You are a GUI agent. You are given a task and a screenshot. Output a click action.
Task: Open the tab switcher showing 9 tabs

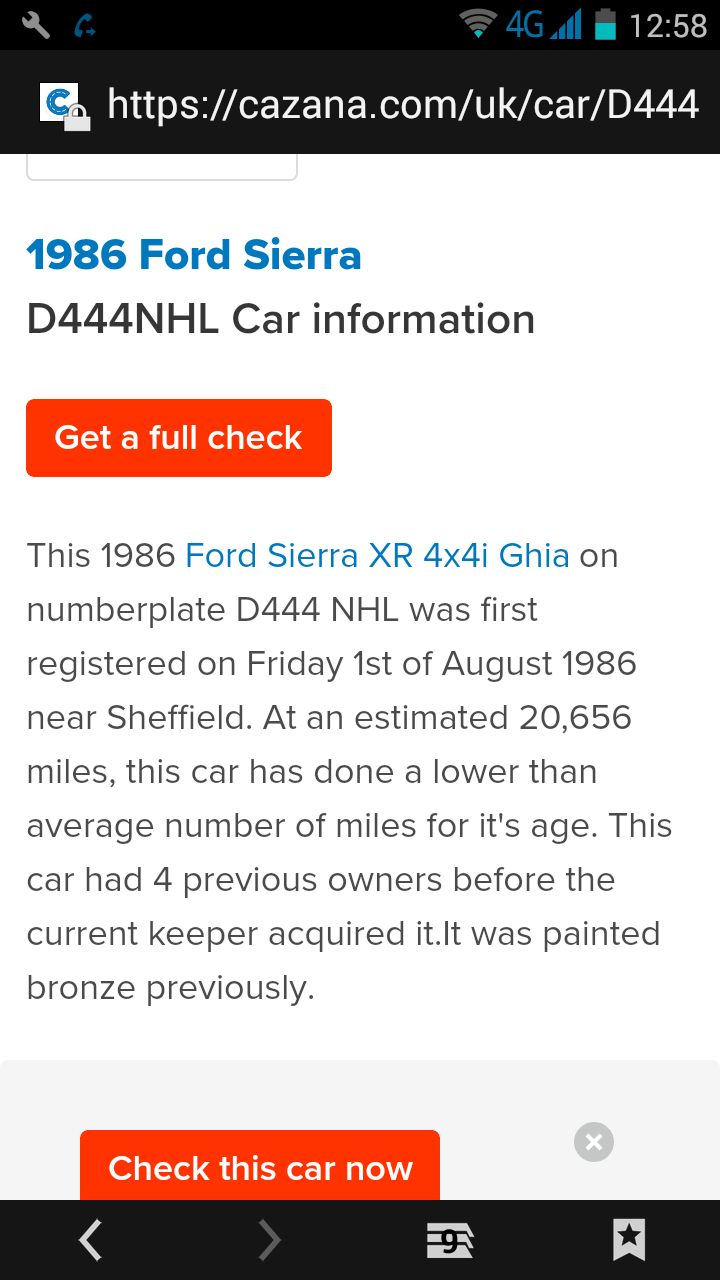[449, 1241]
